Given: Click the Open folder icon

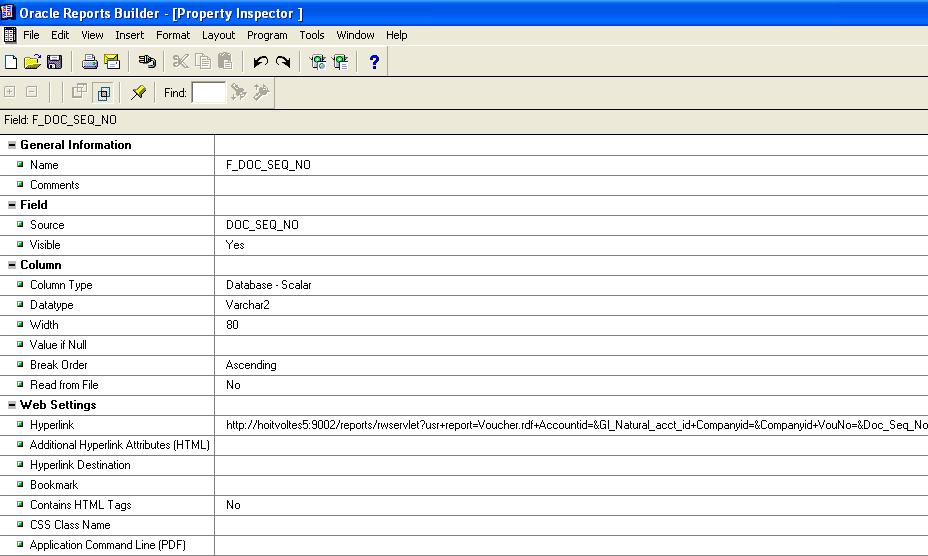Looking at the screenshot, I should [32, 62].
